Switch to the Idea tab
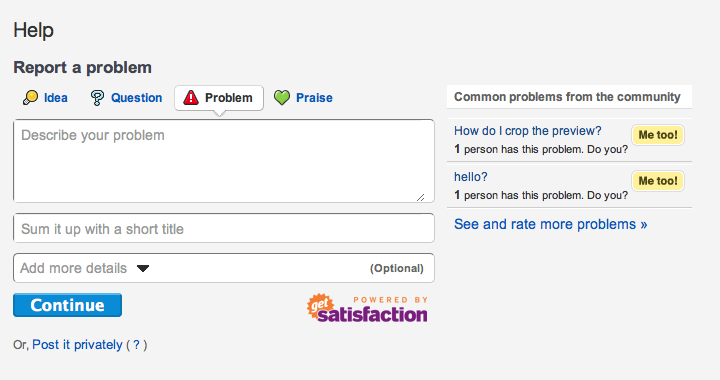The image size is (720, 380). coord(45,98)
